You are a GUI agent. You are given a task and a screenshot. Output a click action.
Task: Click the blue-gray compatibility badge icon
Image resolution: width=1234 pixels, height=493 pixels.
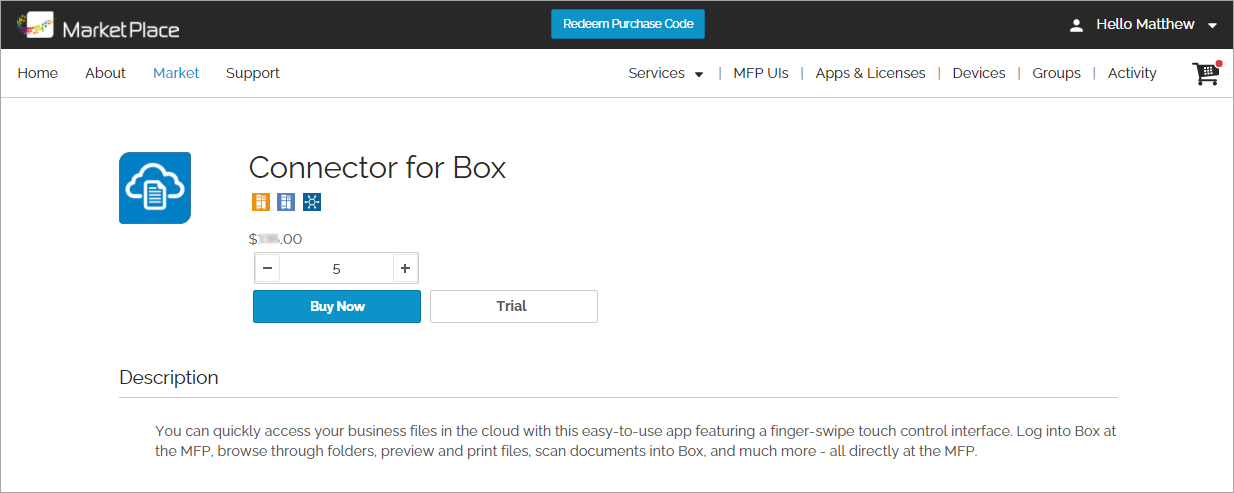(287, 202)
